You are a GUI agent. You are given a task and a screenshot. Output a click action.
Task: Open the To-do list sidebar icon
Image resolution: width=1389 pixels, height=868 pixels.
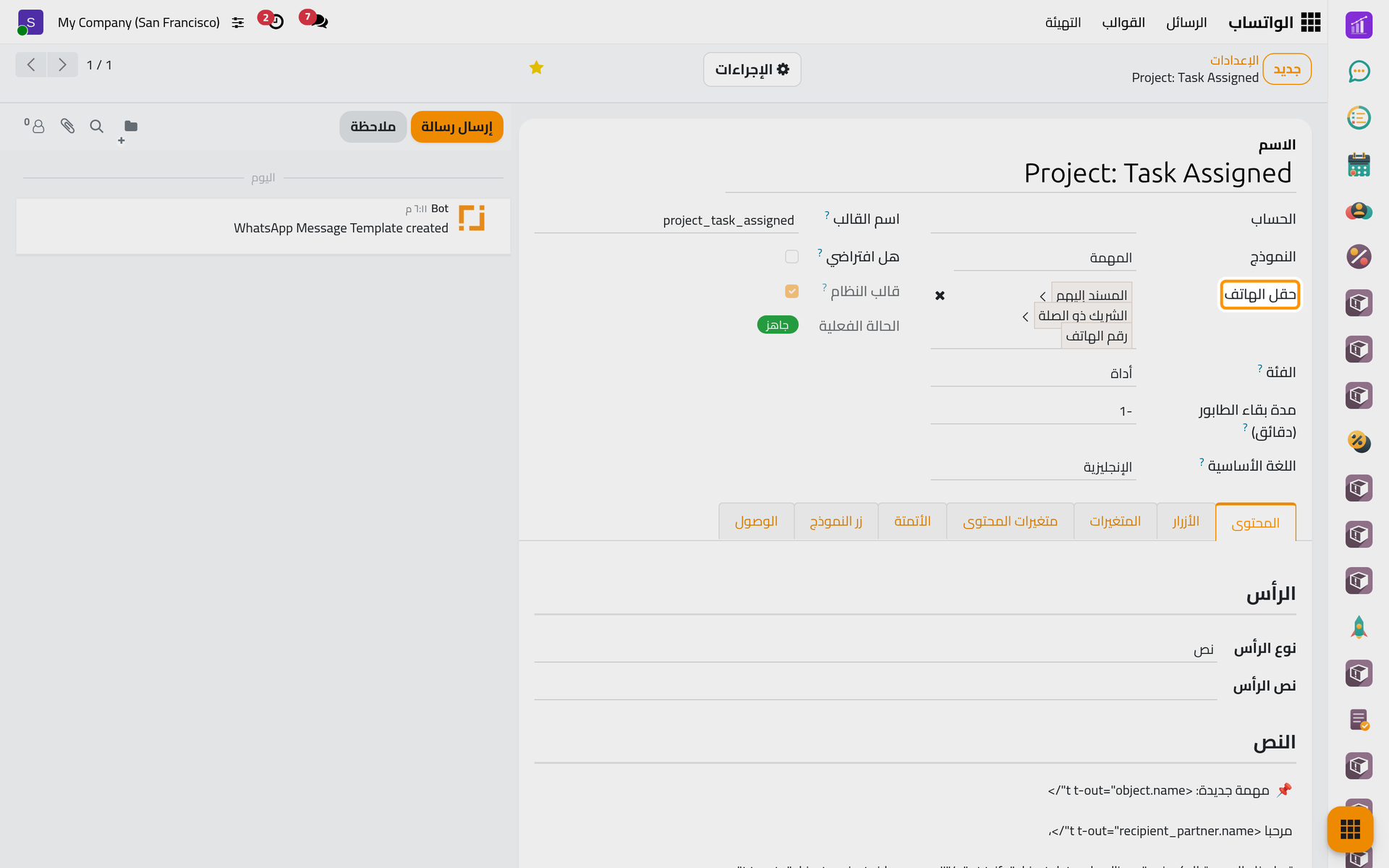pos(1359,118)
